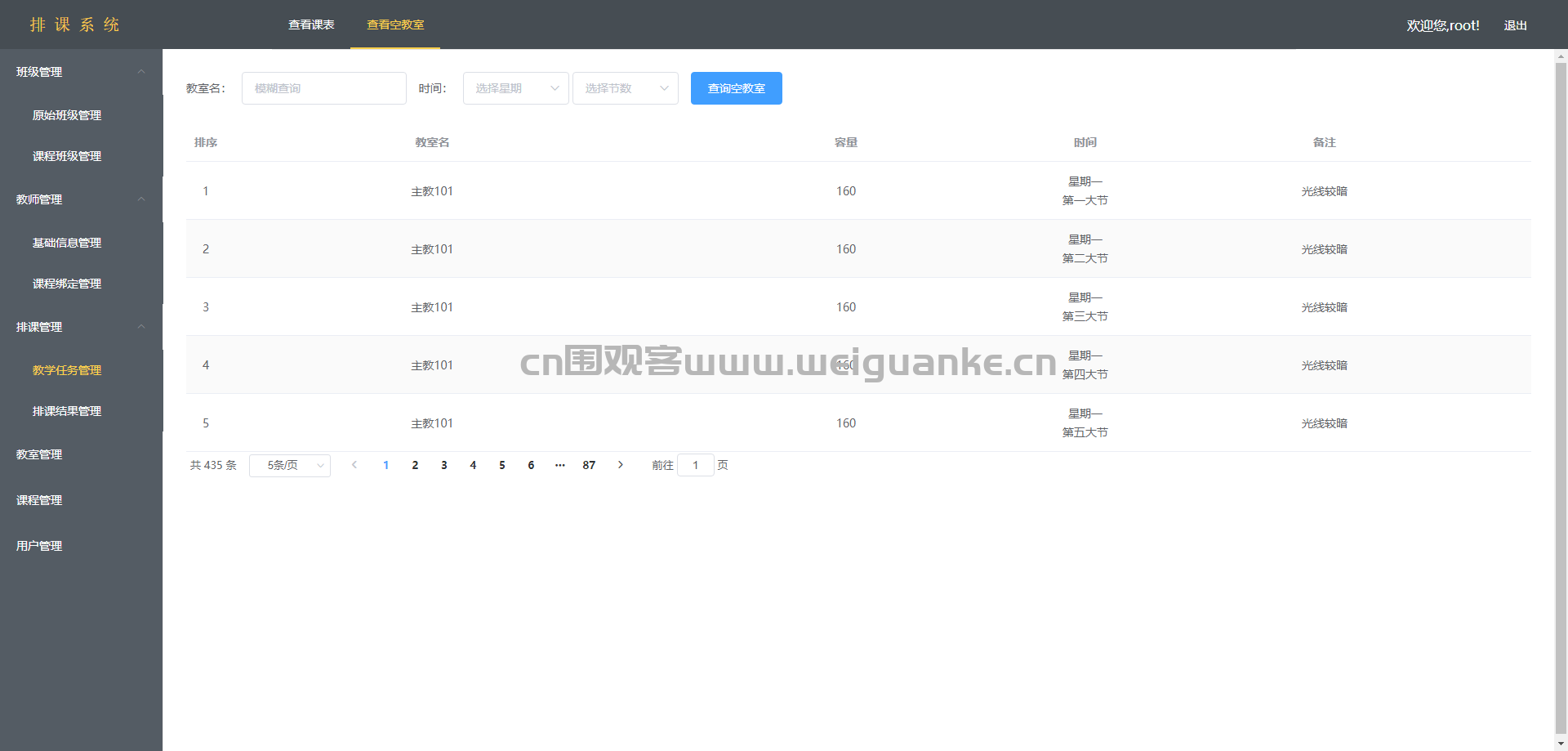The image size is (1568, 751).
Task: Collapse the 教师管理 sidebar group arrow
Action: [x=141, y=199]
